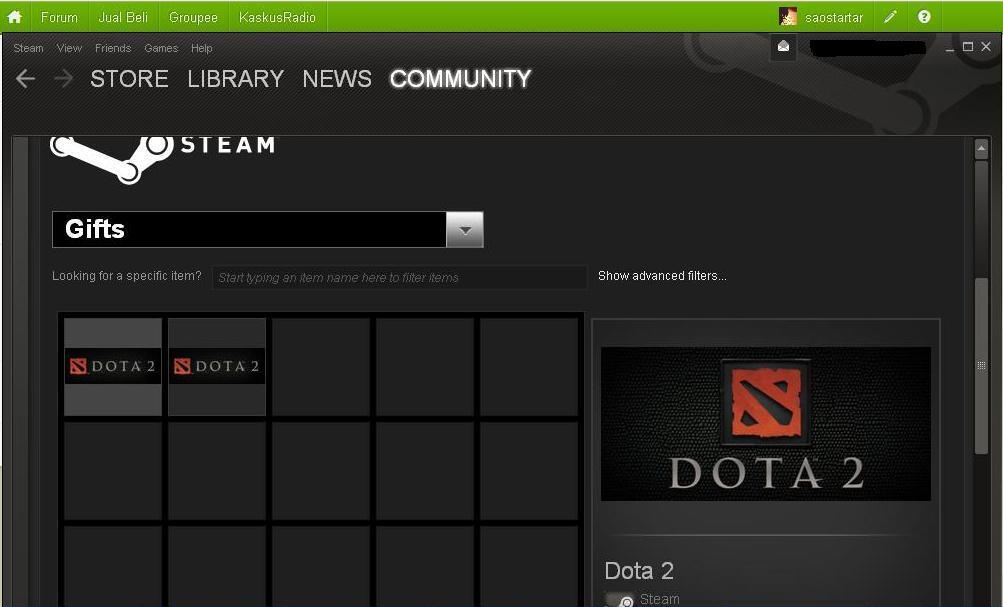Click the small Steam icon under Dota 2
This screenshot has height=607, width=1003.
[x=619, y=600]
